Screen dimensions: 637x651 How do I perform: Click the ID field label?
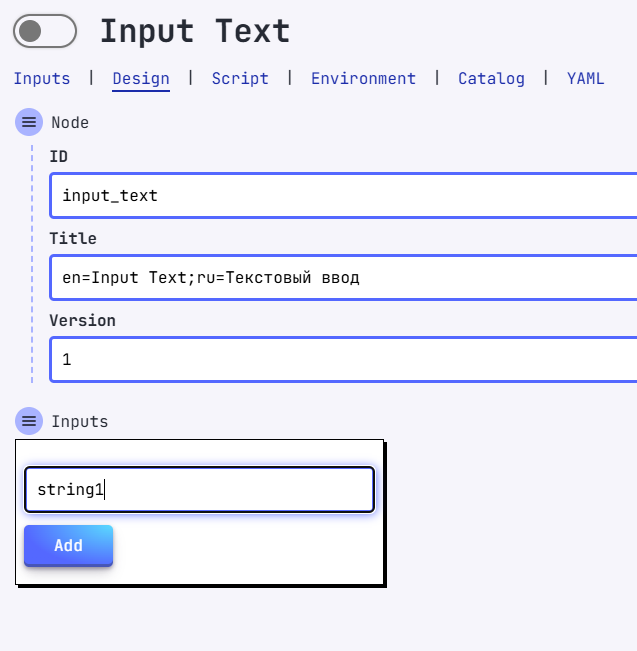[x=59, y=157]
